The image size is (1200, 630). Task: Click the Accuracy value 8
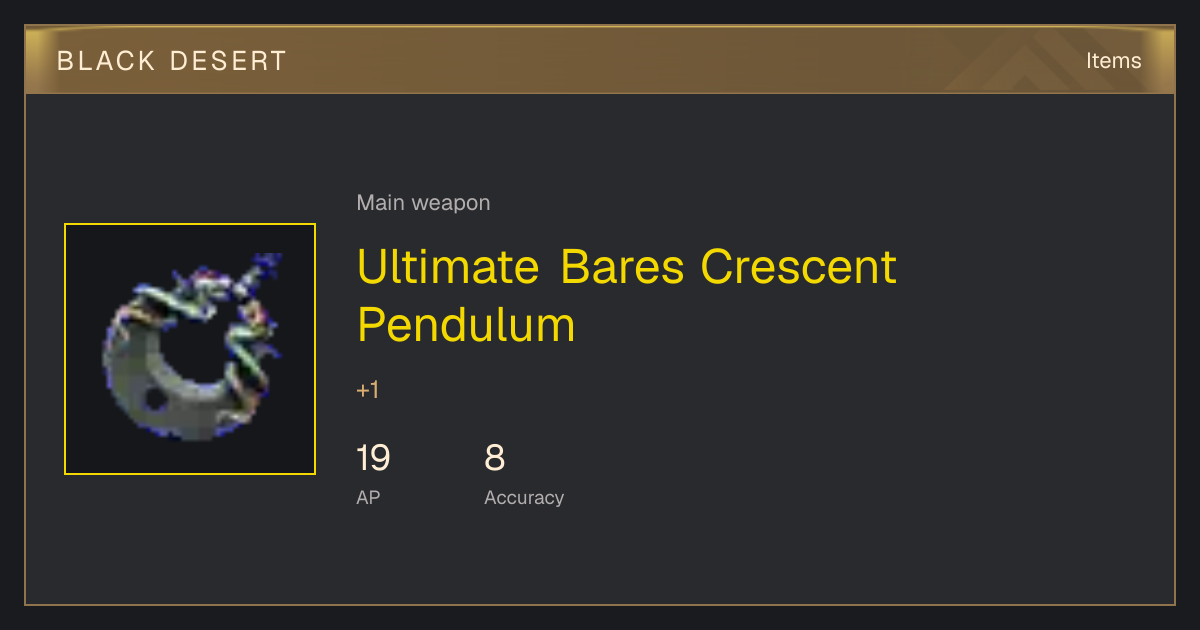(495, 458)
